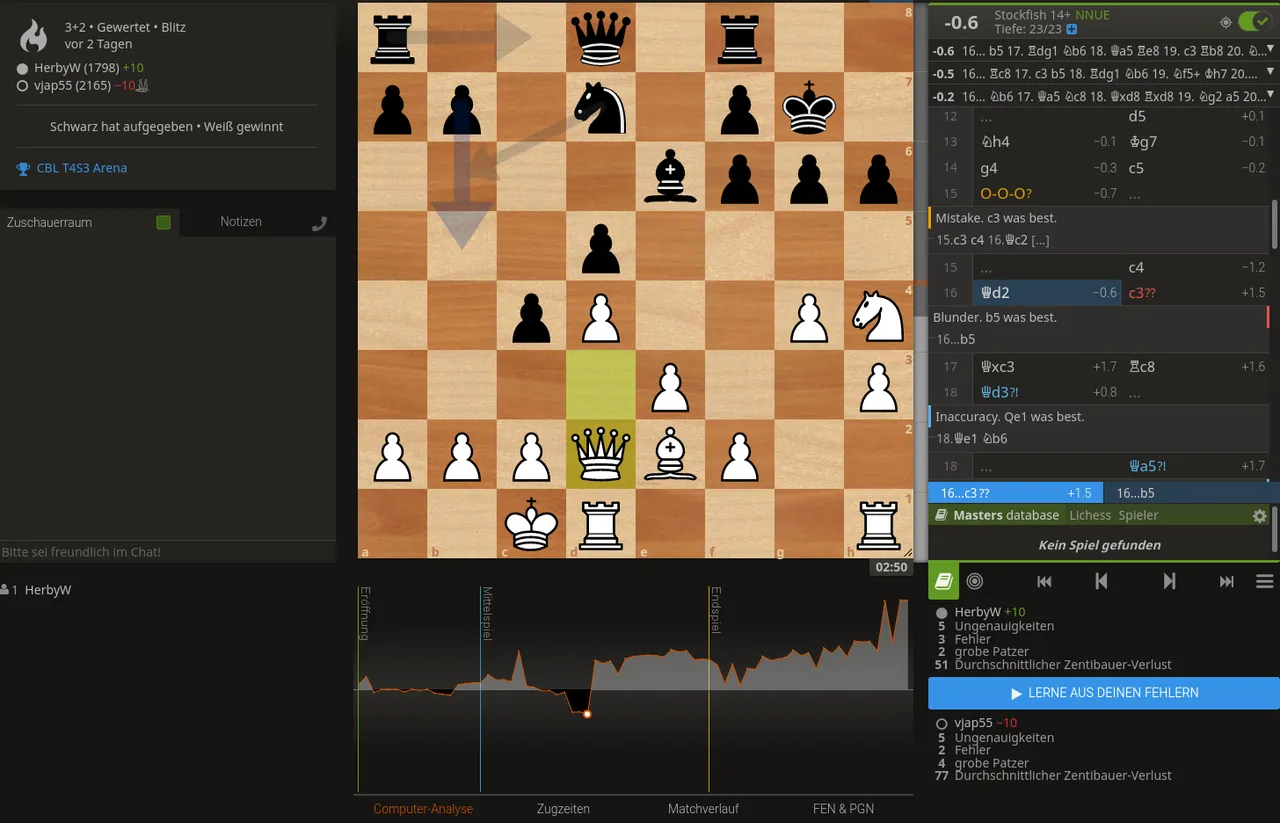Select the white knight on h4
The image size is (1280, 823).
(x=878, y=315)
